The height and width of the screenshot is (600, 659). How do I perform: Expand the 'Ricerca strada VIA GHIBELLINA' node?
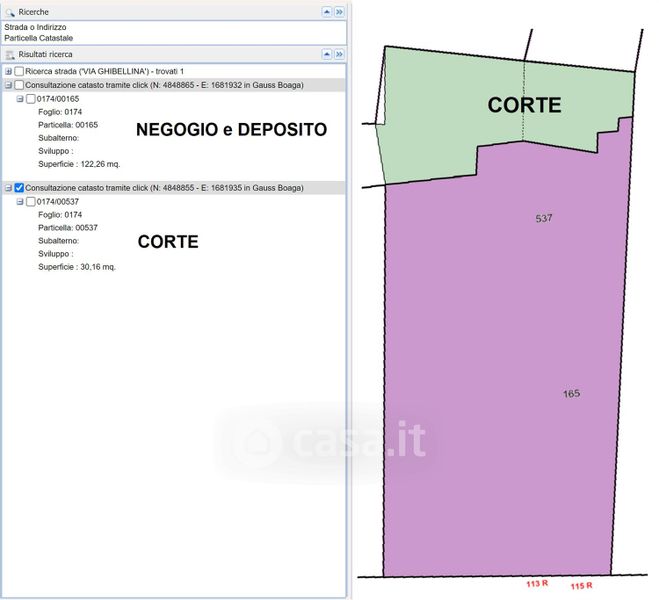coord(9,72)
